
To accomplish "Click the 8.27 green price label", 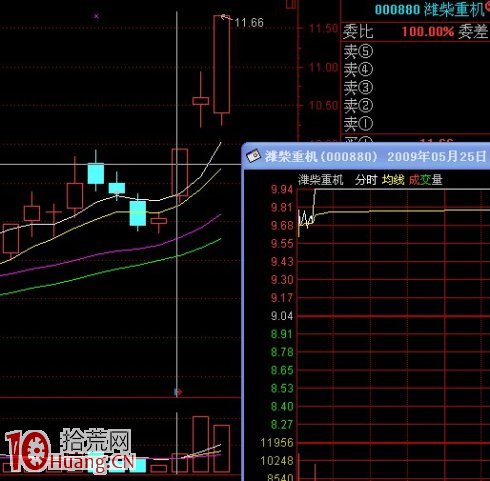I will pos(282,425).
